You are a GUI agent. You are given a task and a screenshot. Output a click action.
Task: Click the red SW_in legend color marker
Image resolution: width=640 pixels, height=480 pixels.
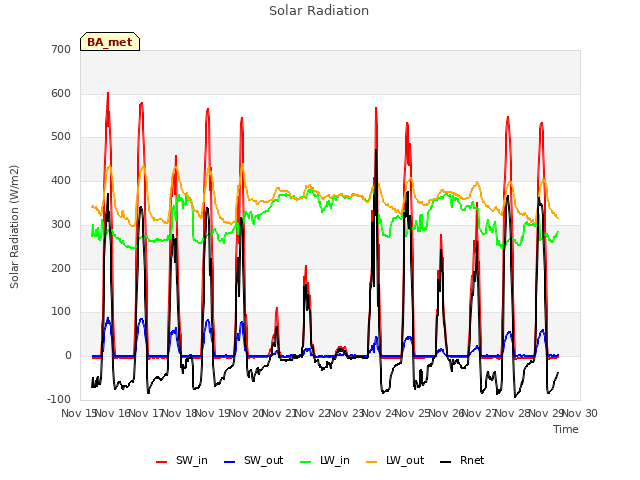162,462
